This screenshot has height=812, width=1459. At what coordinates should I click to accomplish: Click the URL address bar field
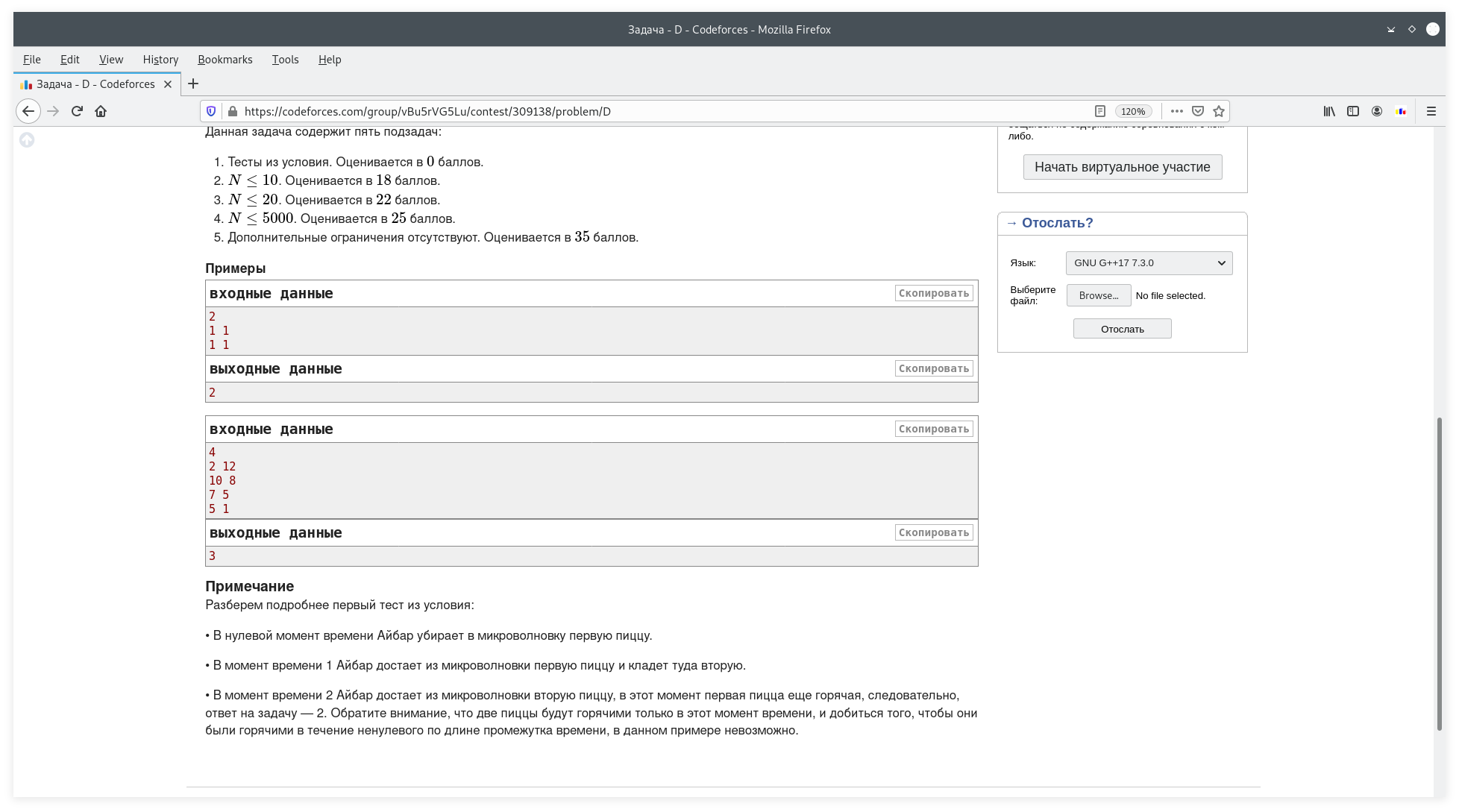click(656, 111)
